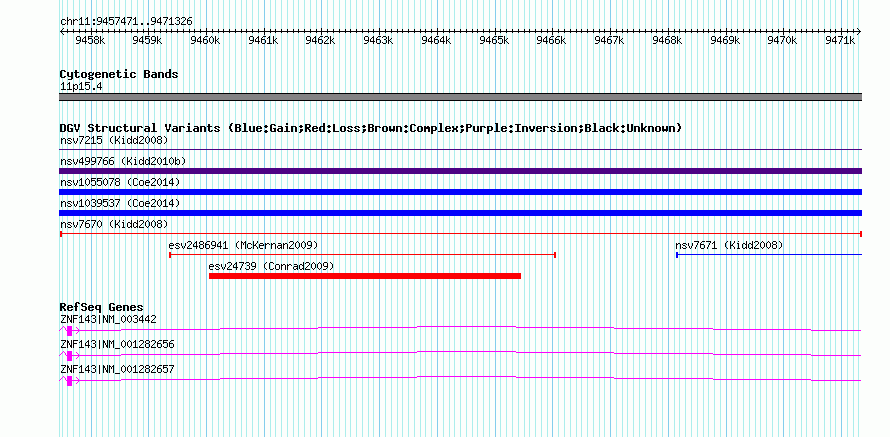Open the nsv7215 (Kidd2008) variant label
Image resolution: width=890 pixels, height=437 pixels.
(114, 140)
